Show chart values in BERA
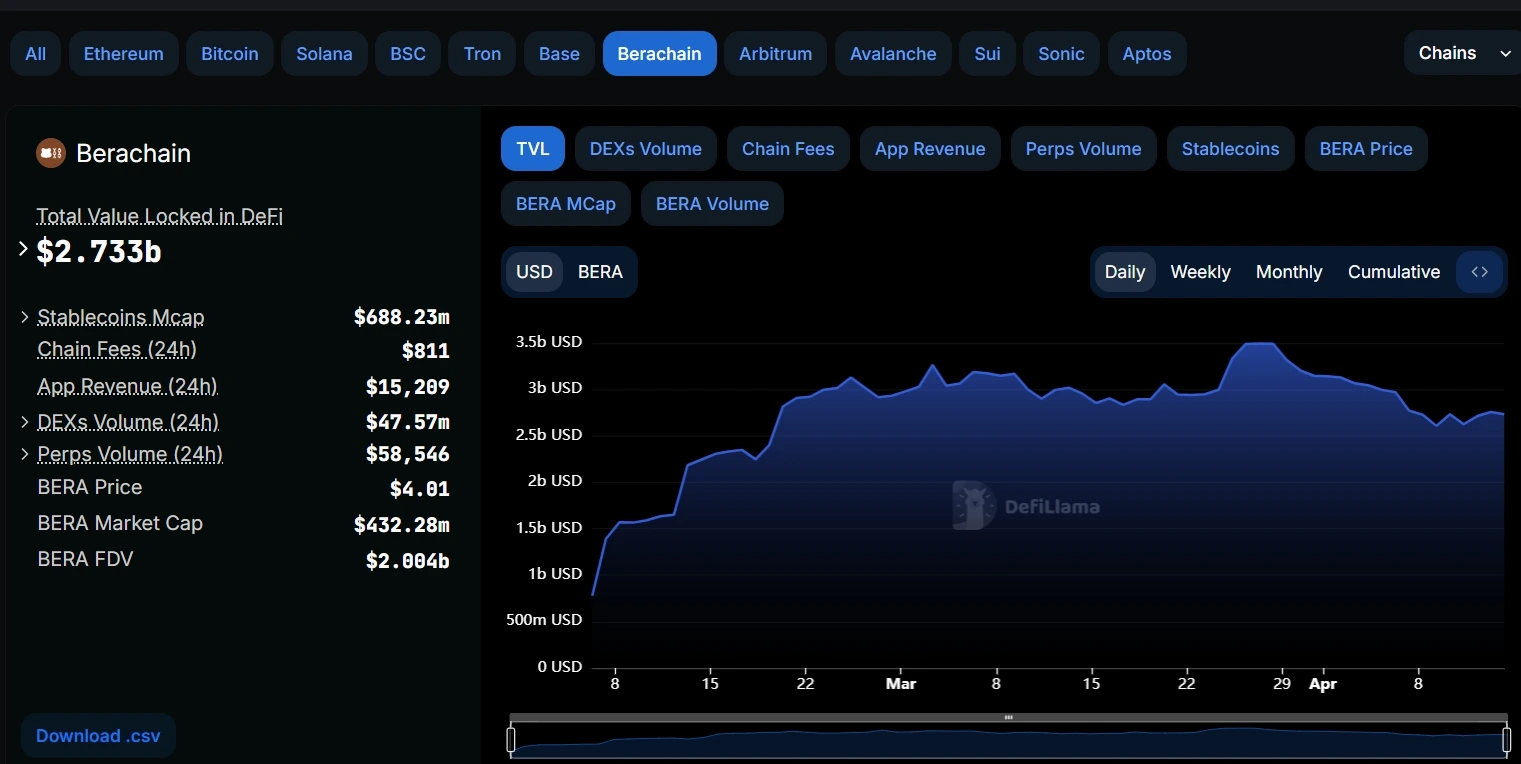This screenshot has width=1521, height=764. (x=600, y=272)
